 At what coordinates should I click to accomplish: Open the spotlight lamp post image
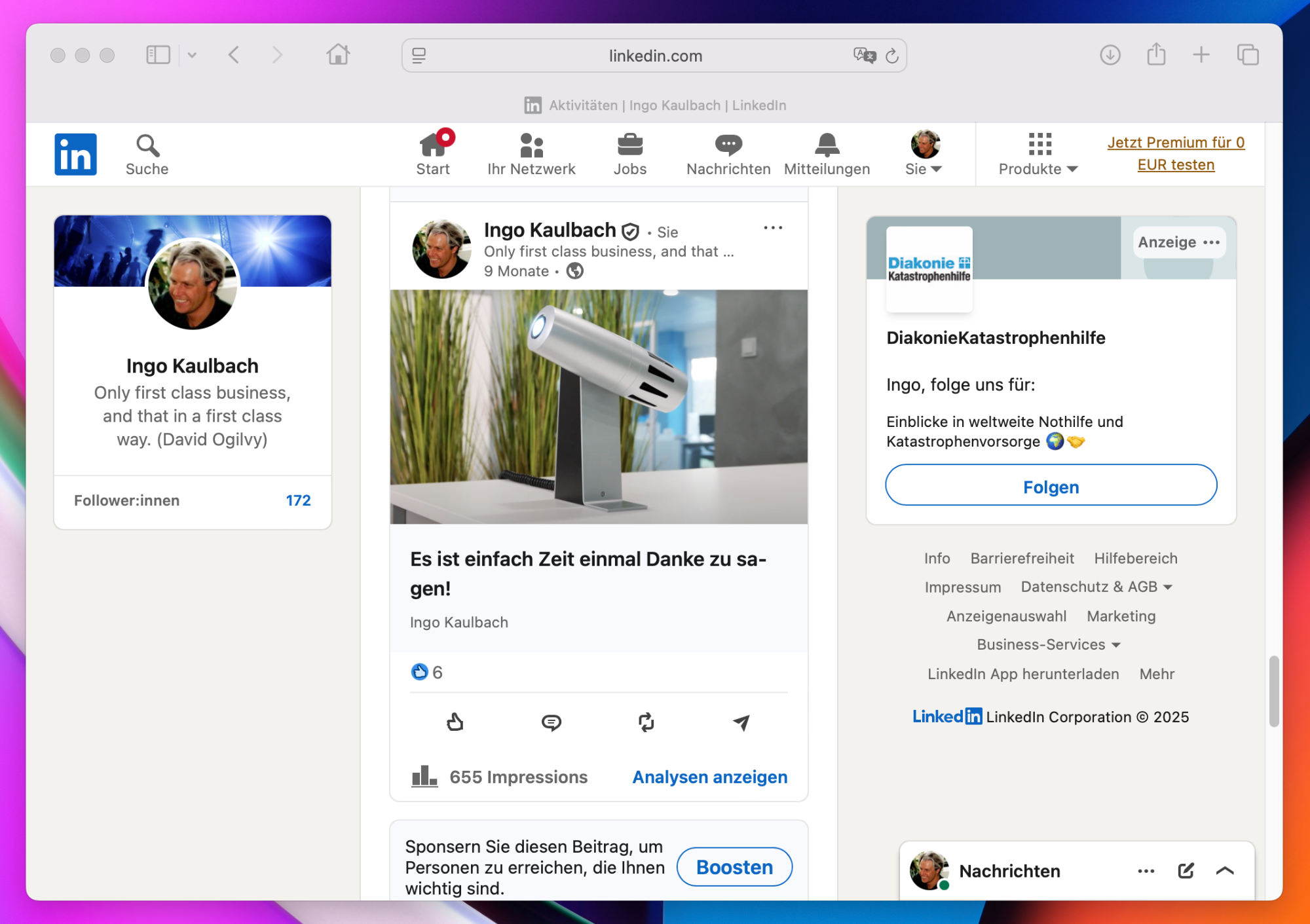tap(599, 407)
